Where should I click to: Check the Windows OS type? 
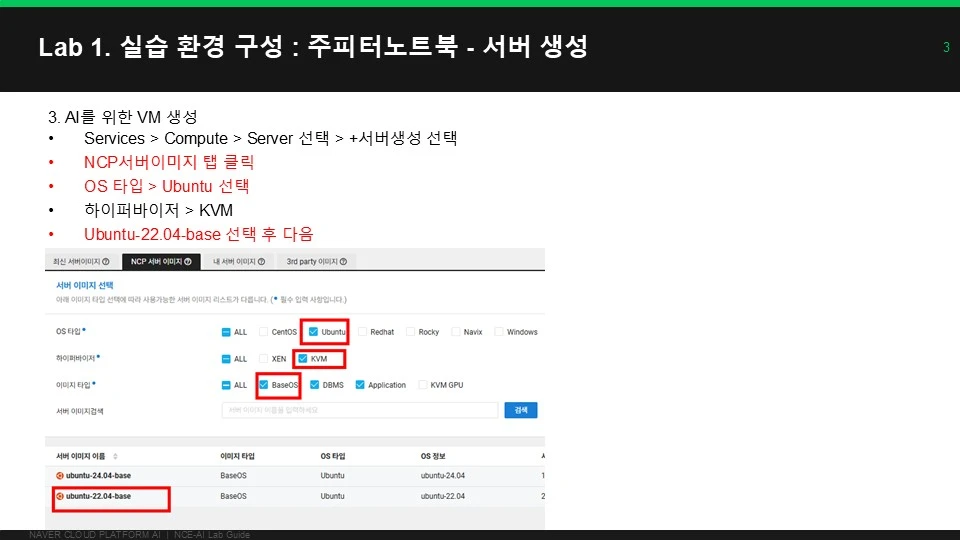point(499,332)
